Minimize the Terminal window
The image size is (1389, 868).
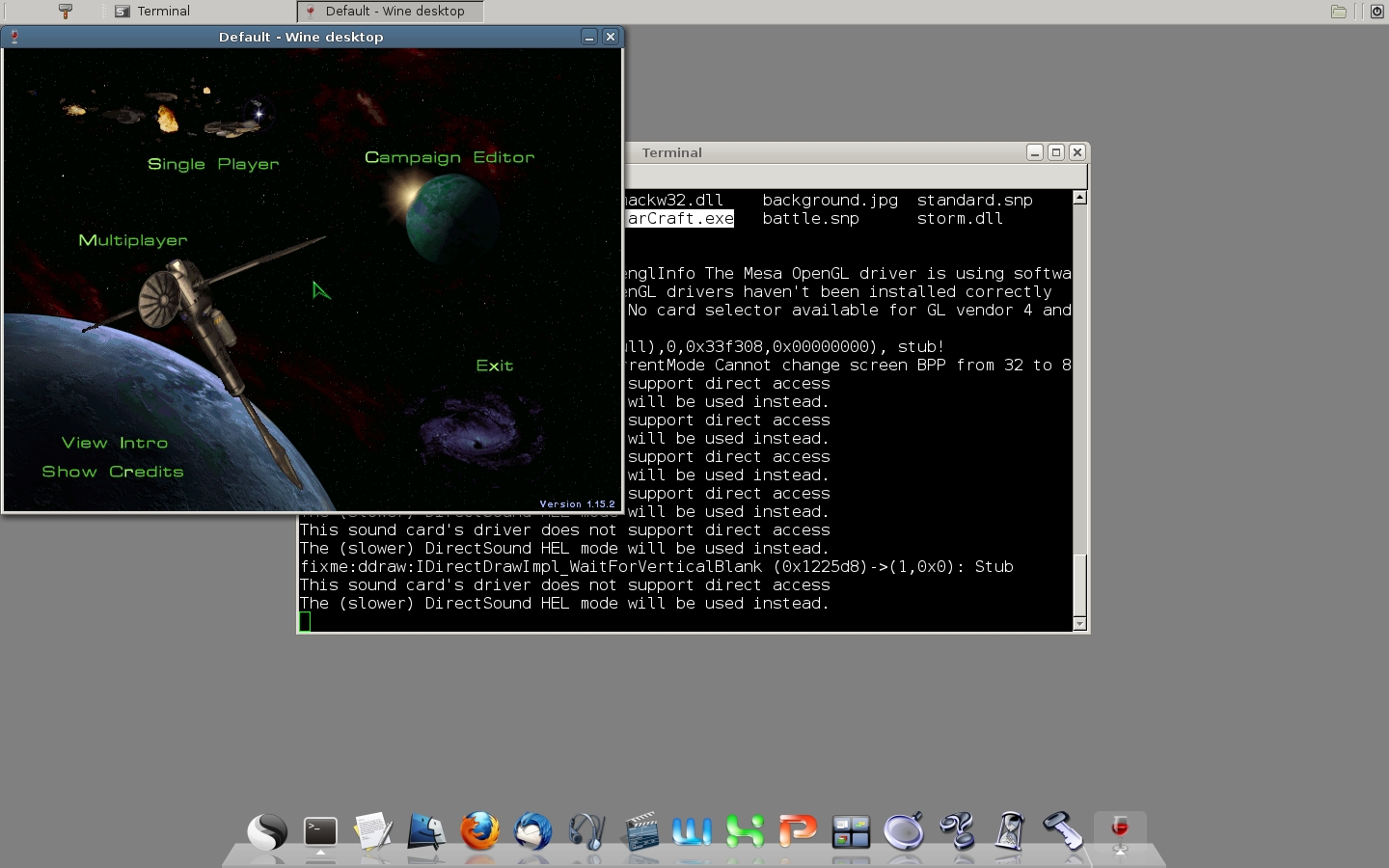(x=1035, y=152)
